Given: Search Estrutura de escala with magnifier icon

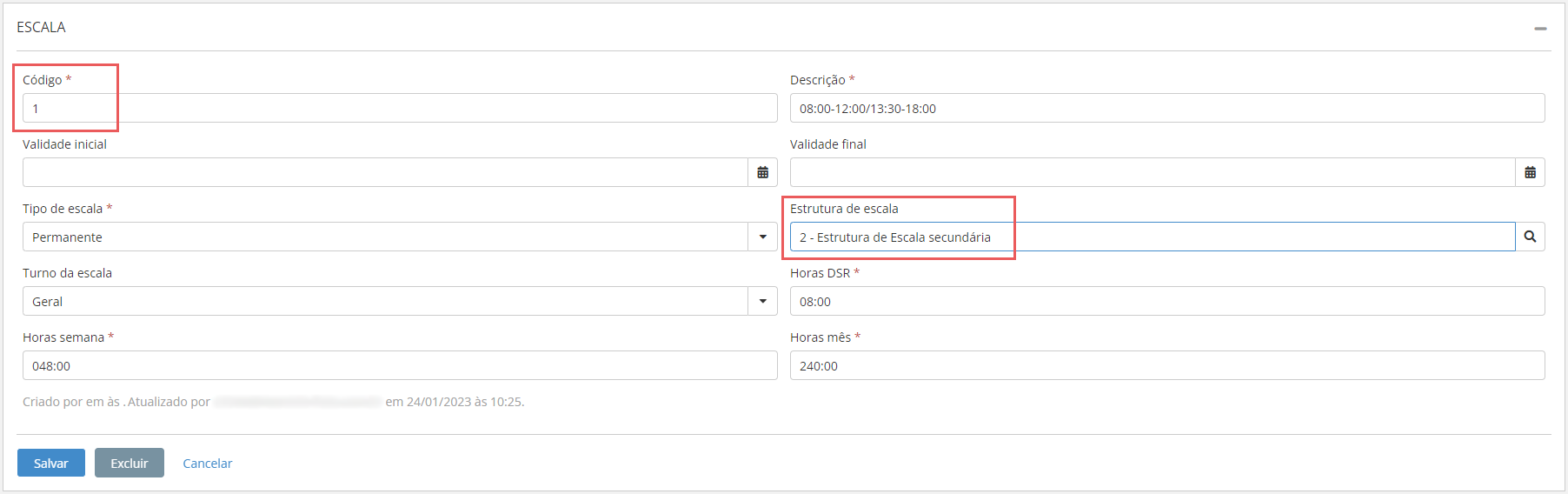Looking at the screenshot, I should tap(1530, 237).
